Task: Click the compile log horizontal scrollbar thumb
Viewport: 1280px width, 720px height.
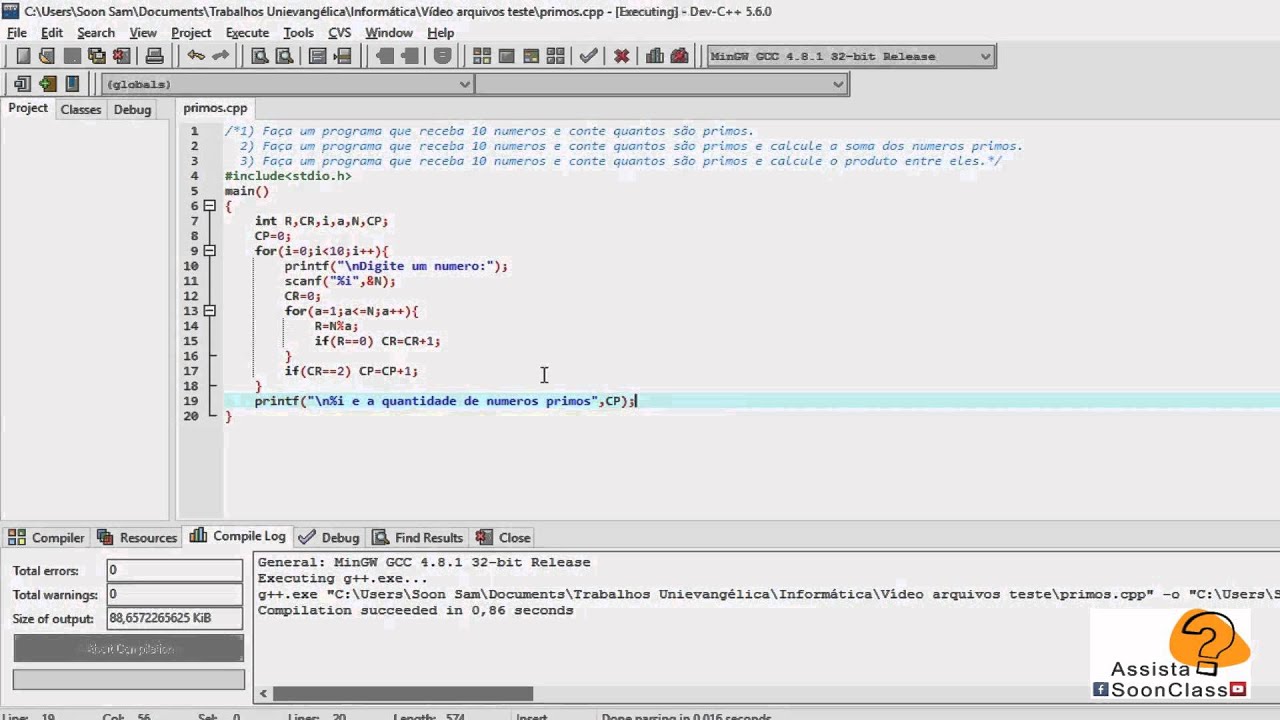Action: click(x=403, y=693)
